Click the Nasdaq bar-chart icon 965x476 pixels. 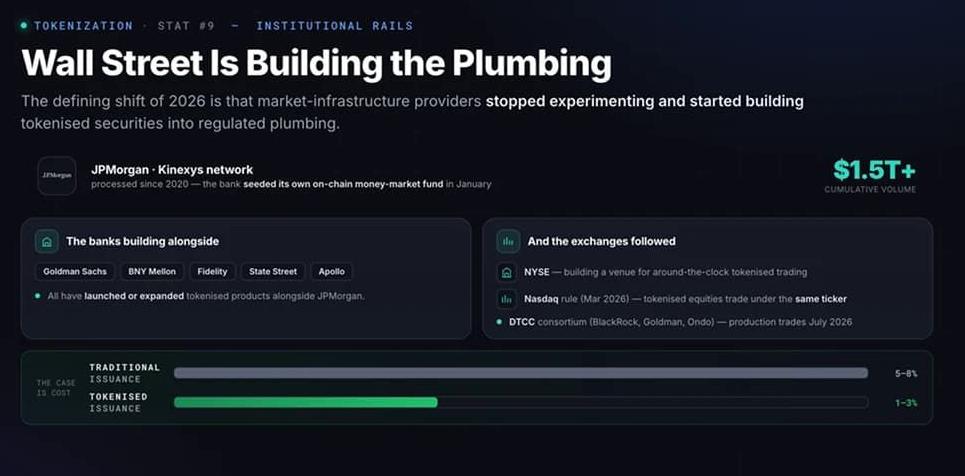coord(507,299)
